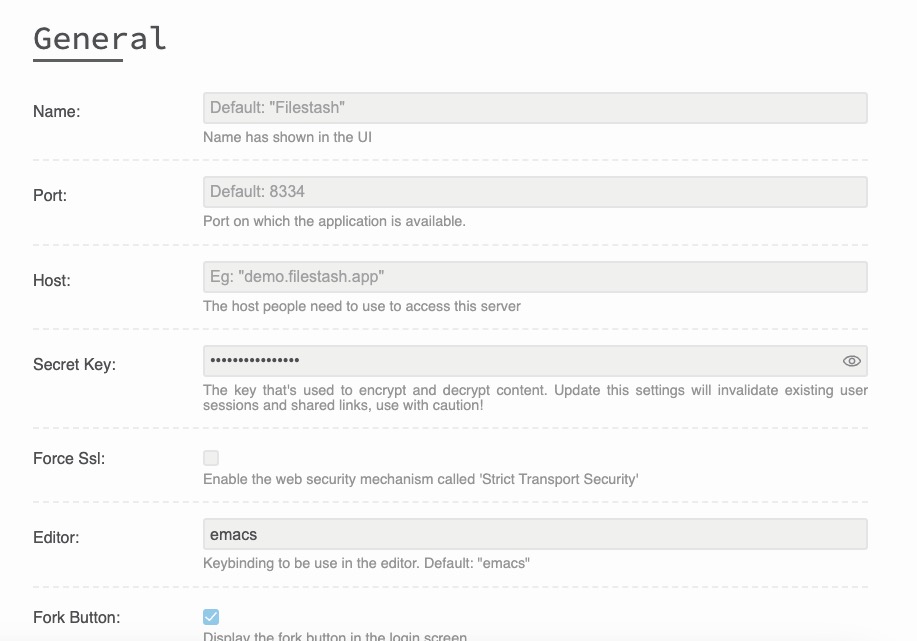Reveal the Secret Key with the eye icon

pyautogui.click(x=851, y=361)
